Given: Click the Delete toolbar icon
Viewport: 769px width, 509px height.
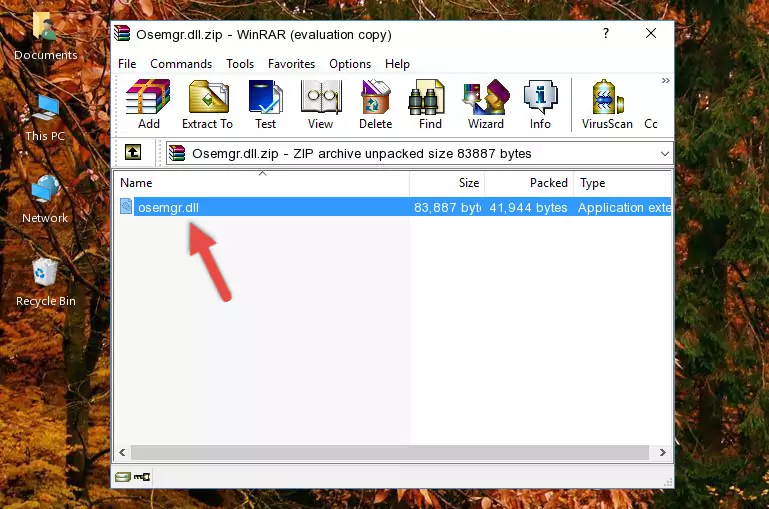Looking at the screenshot, I should pos(375,104).
